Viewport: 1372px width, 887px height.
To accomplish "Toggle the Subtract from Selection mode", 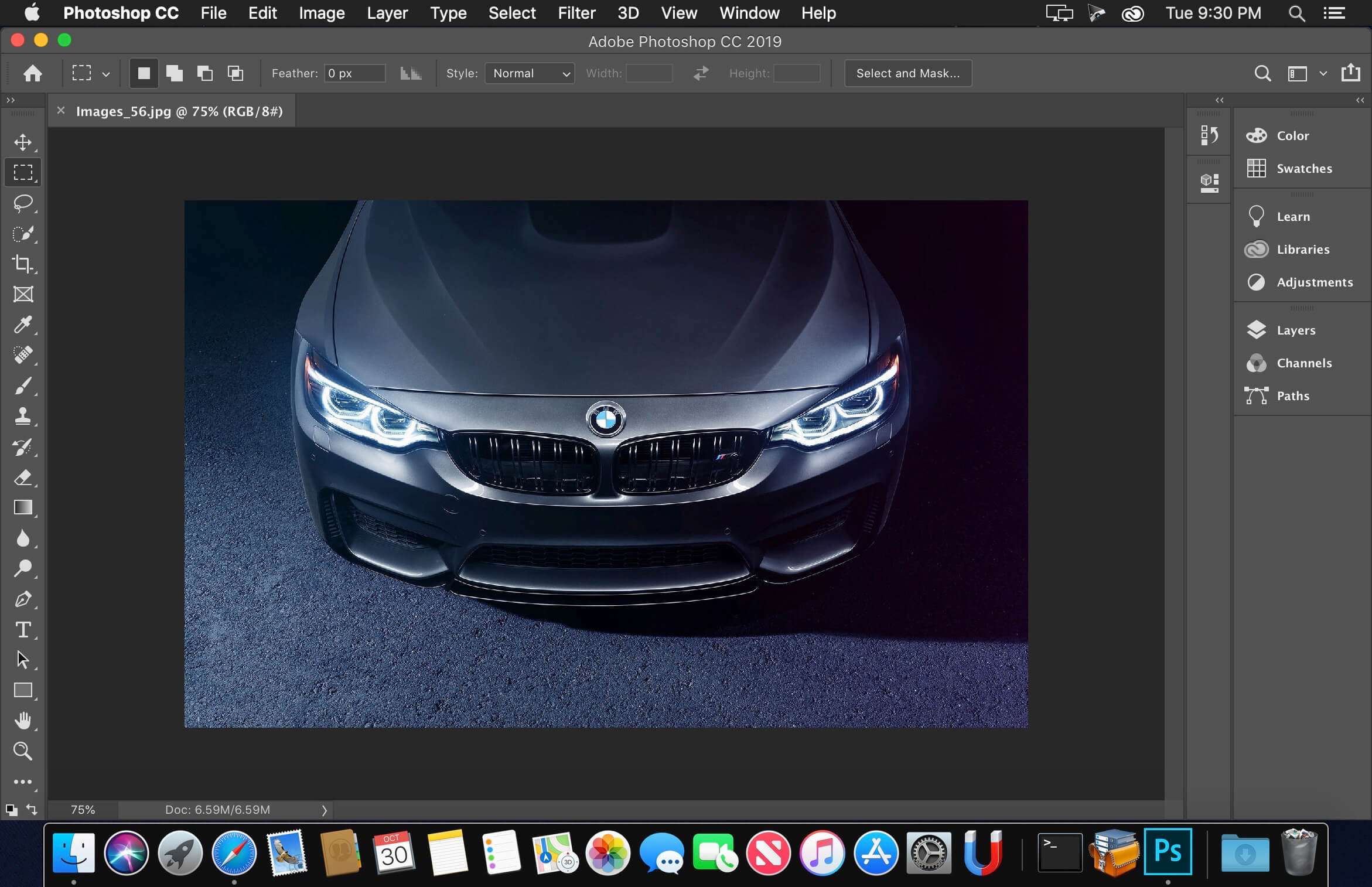I will pos(204,73).
